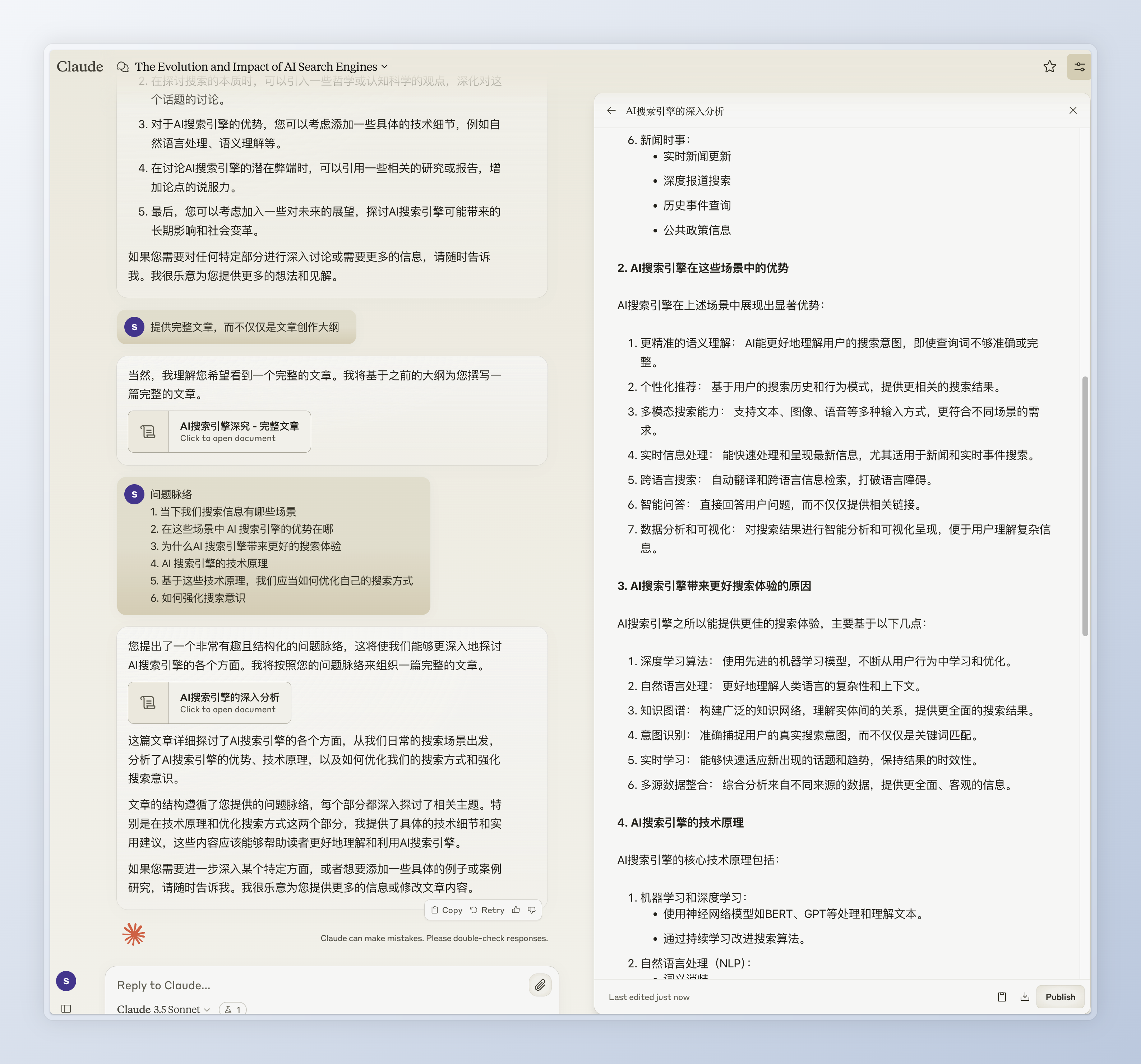Viewport: 1141px width, 1064px height.
Task: Click the artifact title AI搜索引擎的深入分析
Action: [x=674, y=111]
